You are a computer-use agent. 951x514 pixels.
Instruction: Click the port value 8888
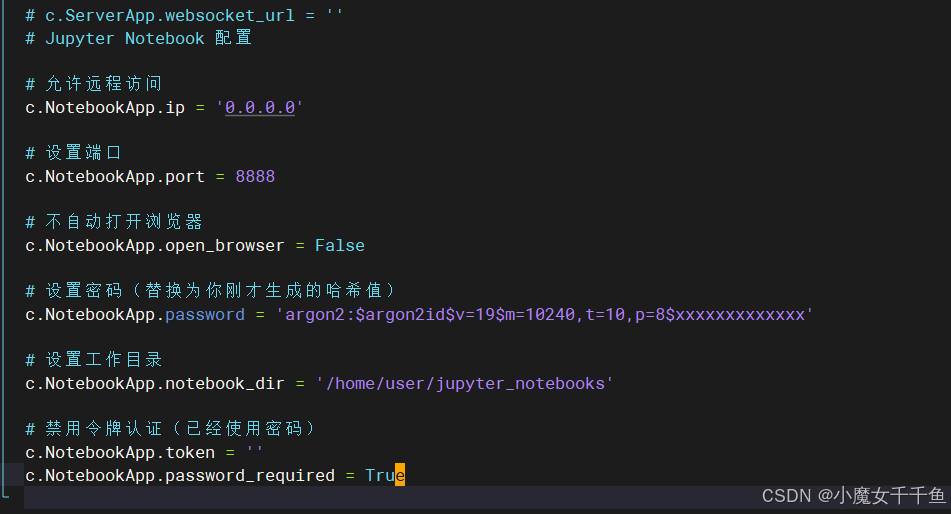pyautogui.click(x=255, y=177)
